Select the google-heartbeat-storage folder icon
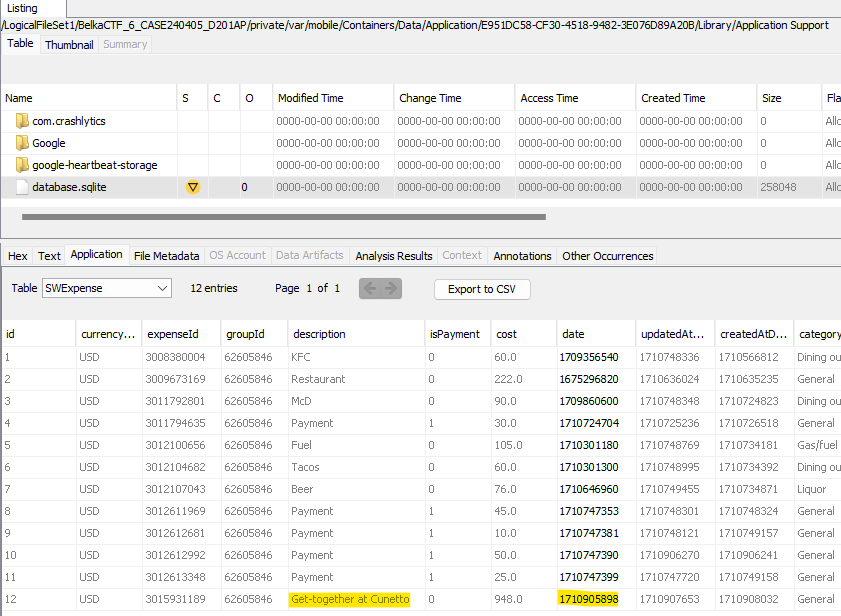Screen dimensions: 841x616 click(22, 165)
